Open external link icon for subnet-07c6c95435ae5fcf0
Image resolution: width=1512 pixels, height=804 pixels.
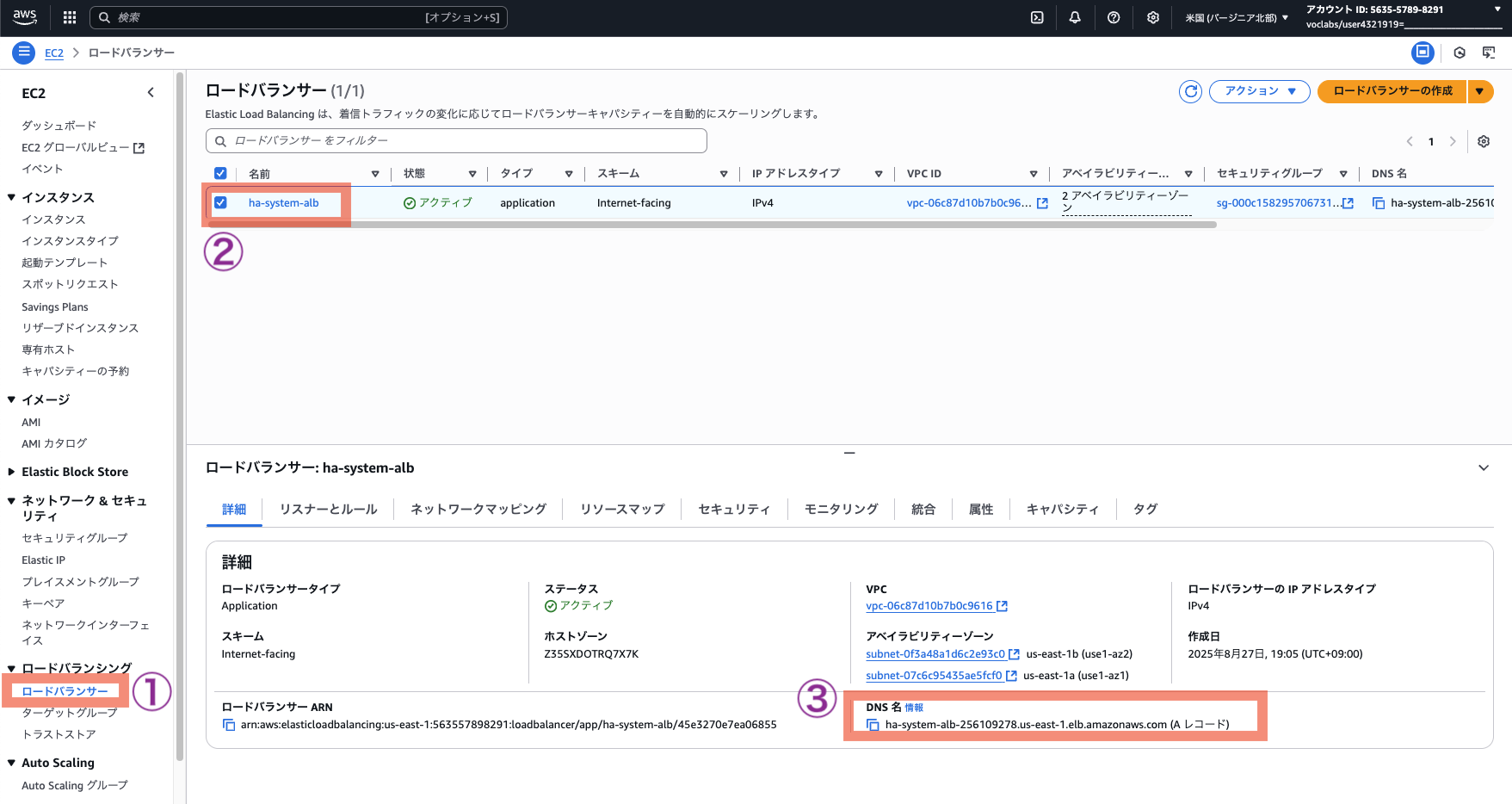pos(1011,676)
